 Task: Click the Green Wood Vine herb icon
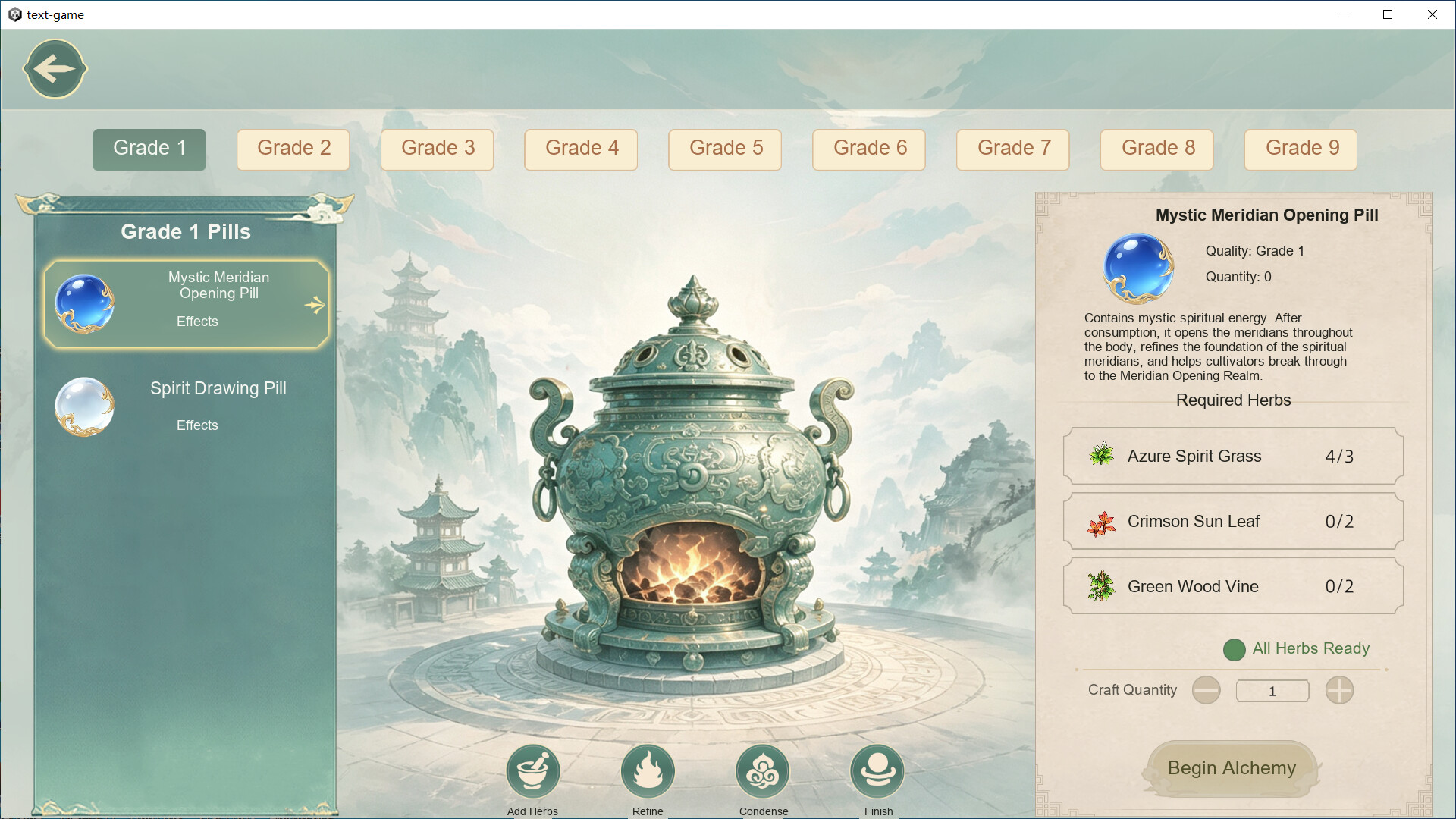click(1101, 586)
